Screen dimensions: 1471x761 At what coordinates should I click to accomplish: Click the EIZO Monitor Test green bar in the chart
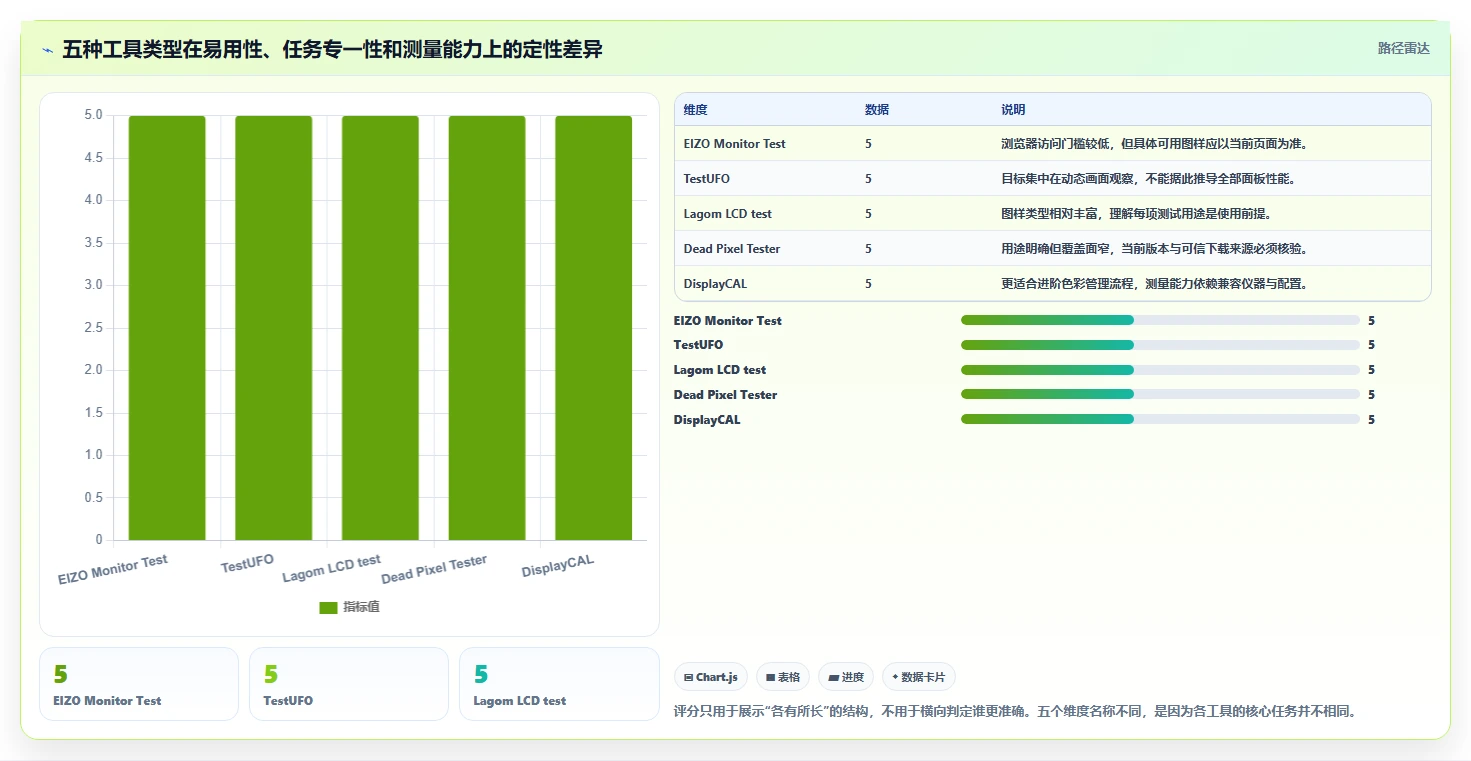tap(167, 328)
